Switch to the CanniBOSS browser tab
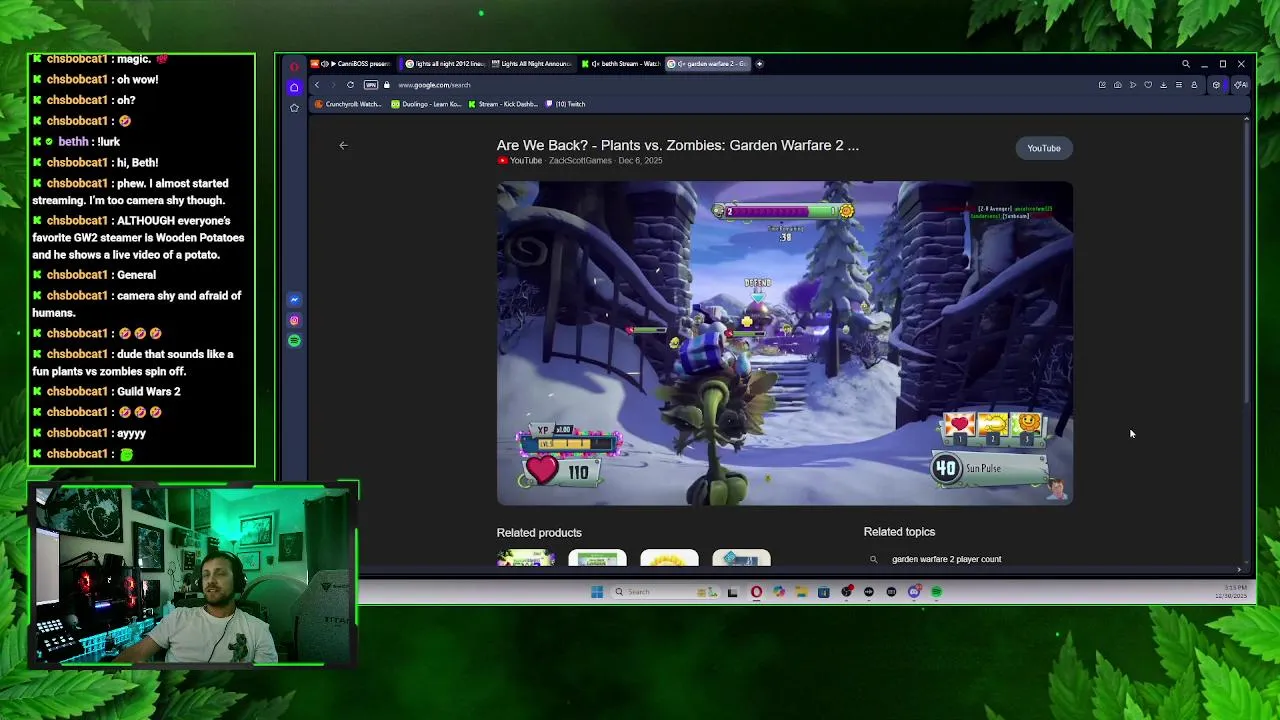The image size is (1280, 720). pos(350,64)
